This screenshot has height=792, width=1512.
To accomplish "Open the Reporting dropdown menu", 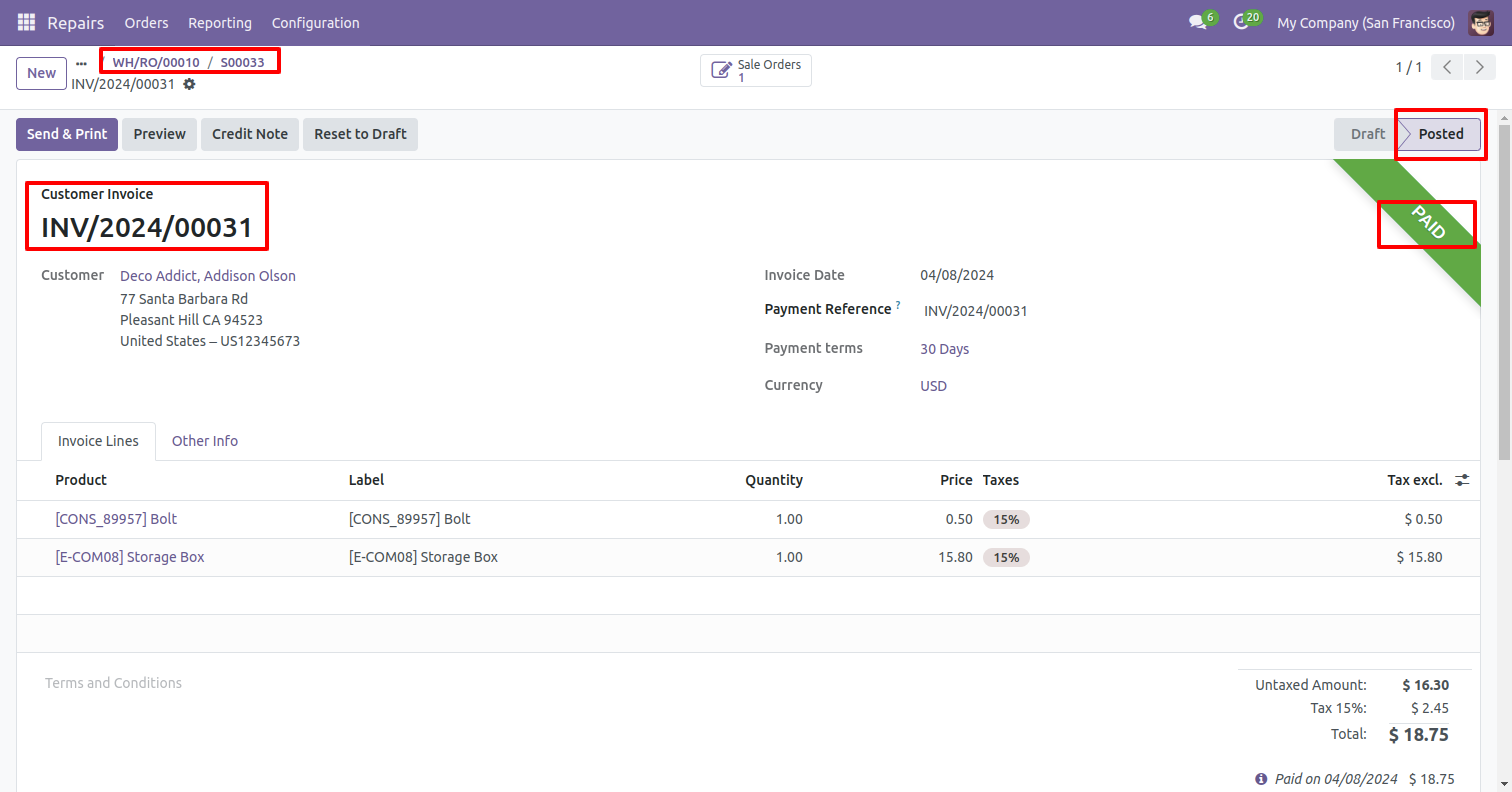I will [x=220, y=22].
